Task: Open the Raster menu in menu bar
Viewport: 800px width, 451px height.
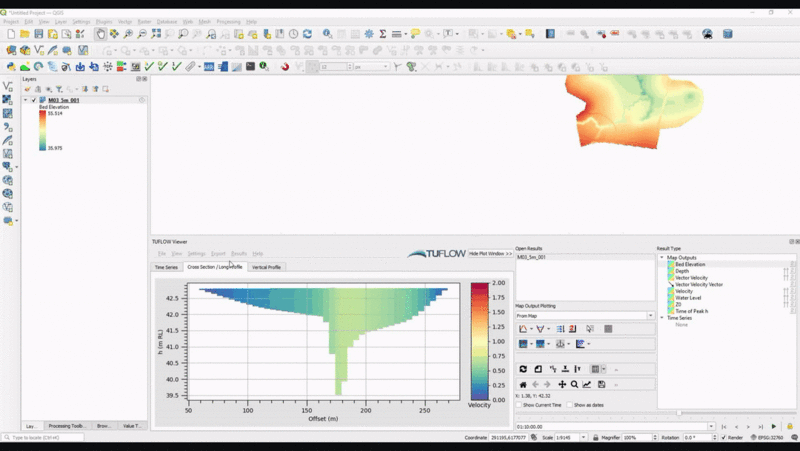Action: click(144, 21)
